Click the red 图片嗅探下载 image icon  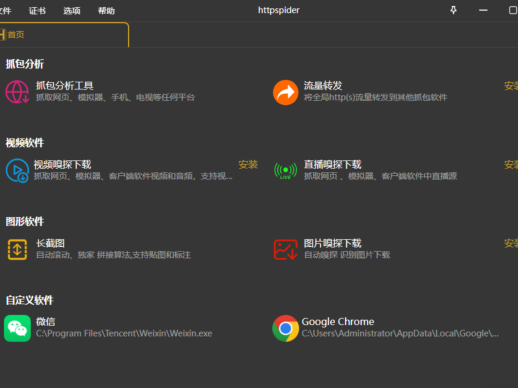pyautogui.click(x=285, y=249)
